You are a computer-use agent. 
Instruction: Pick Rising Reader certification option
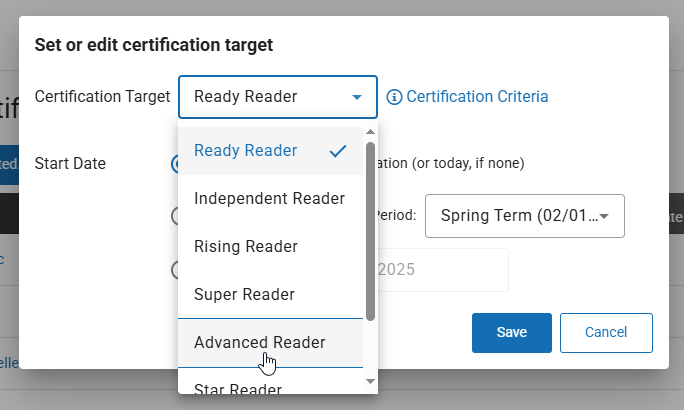click(x=270, y=247)
